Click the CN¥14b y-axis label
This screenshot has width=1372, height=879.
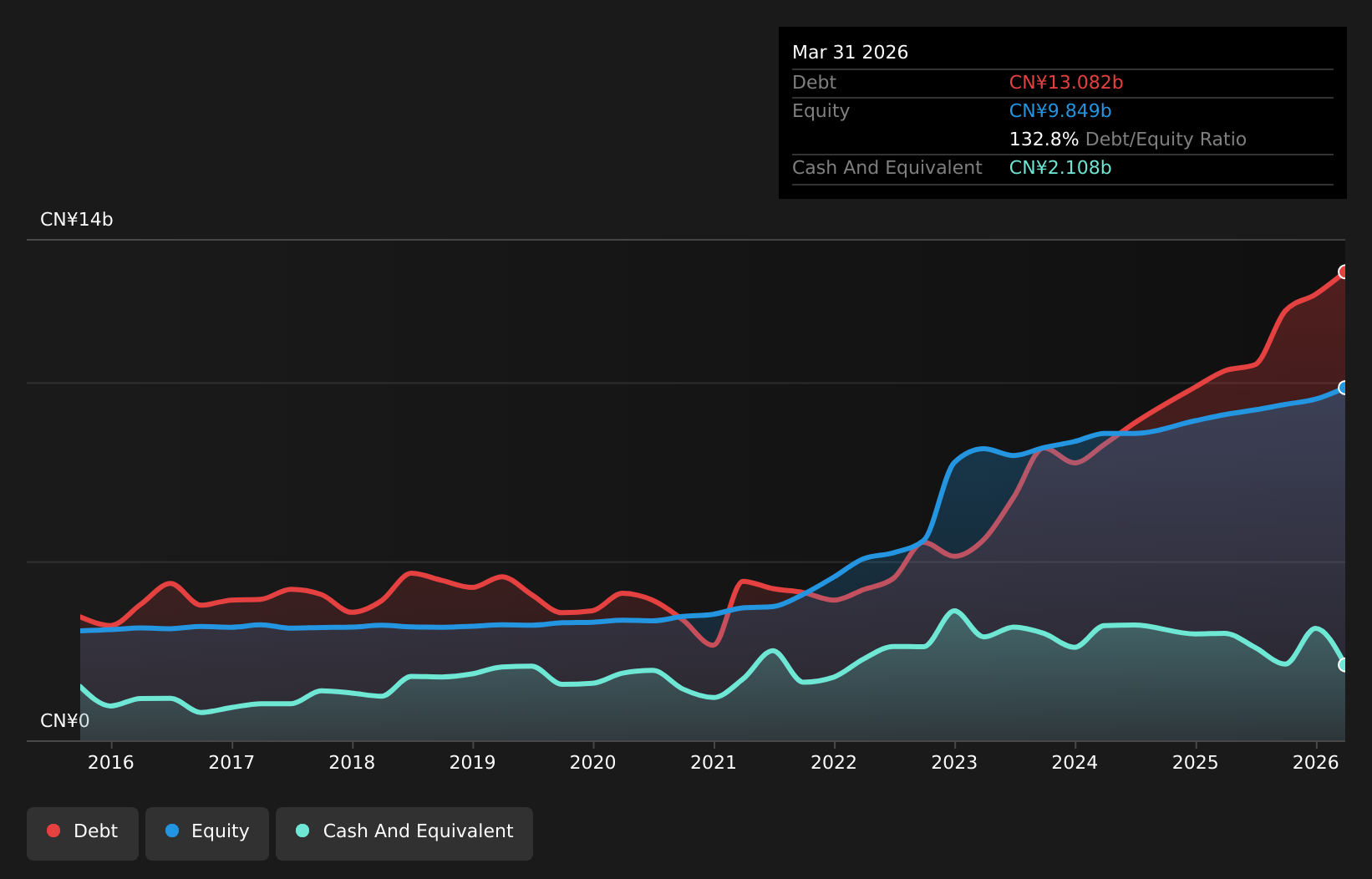point(77,220)
